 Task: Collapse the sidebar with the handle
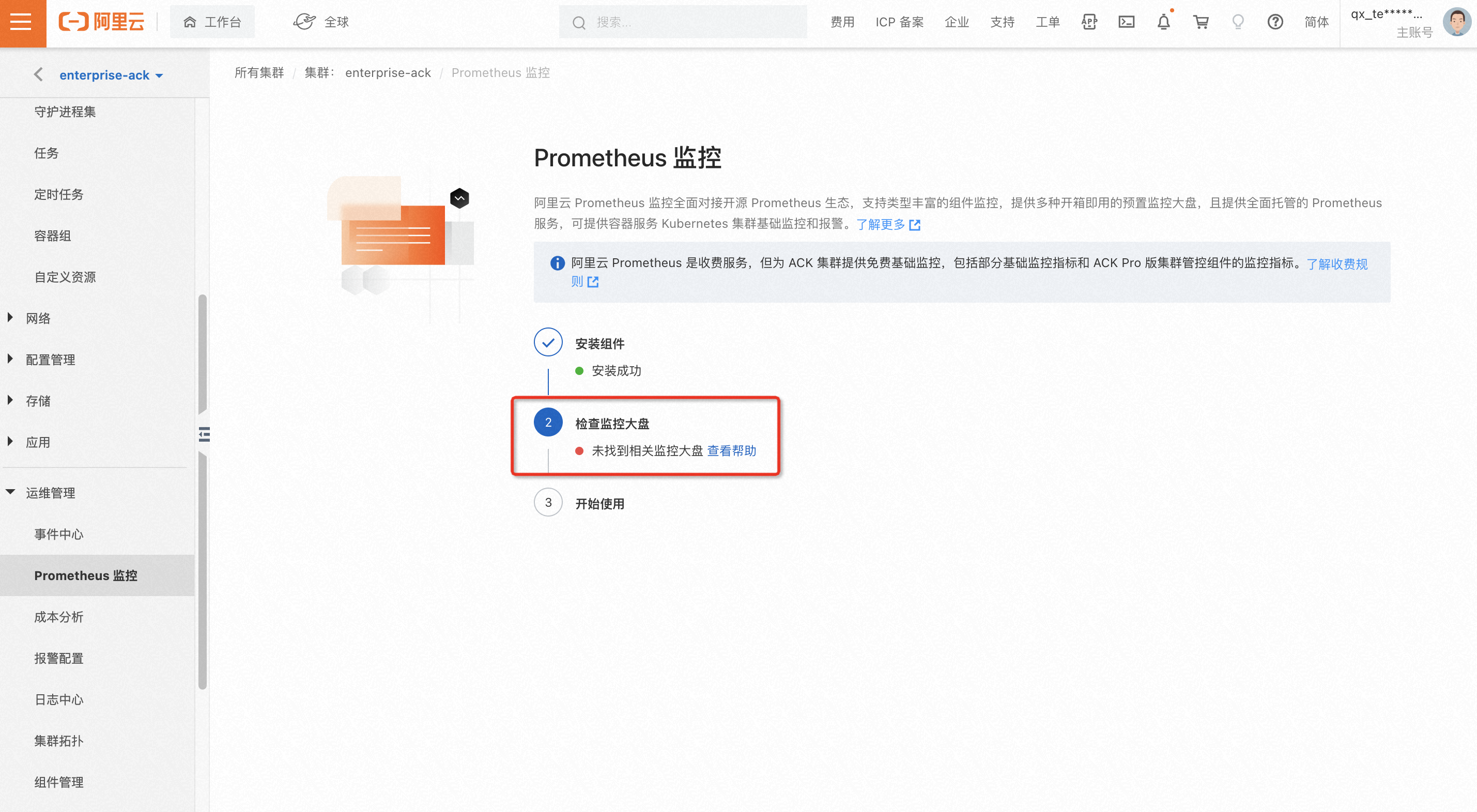click(204, 434)
